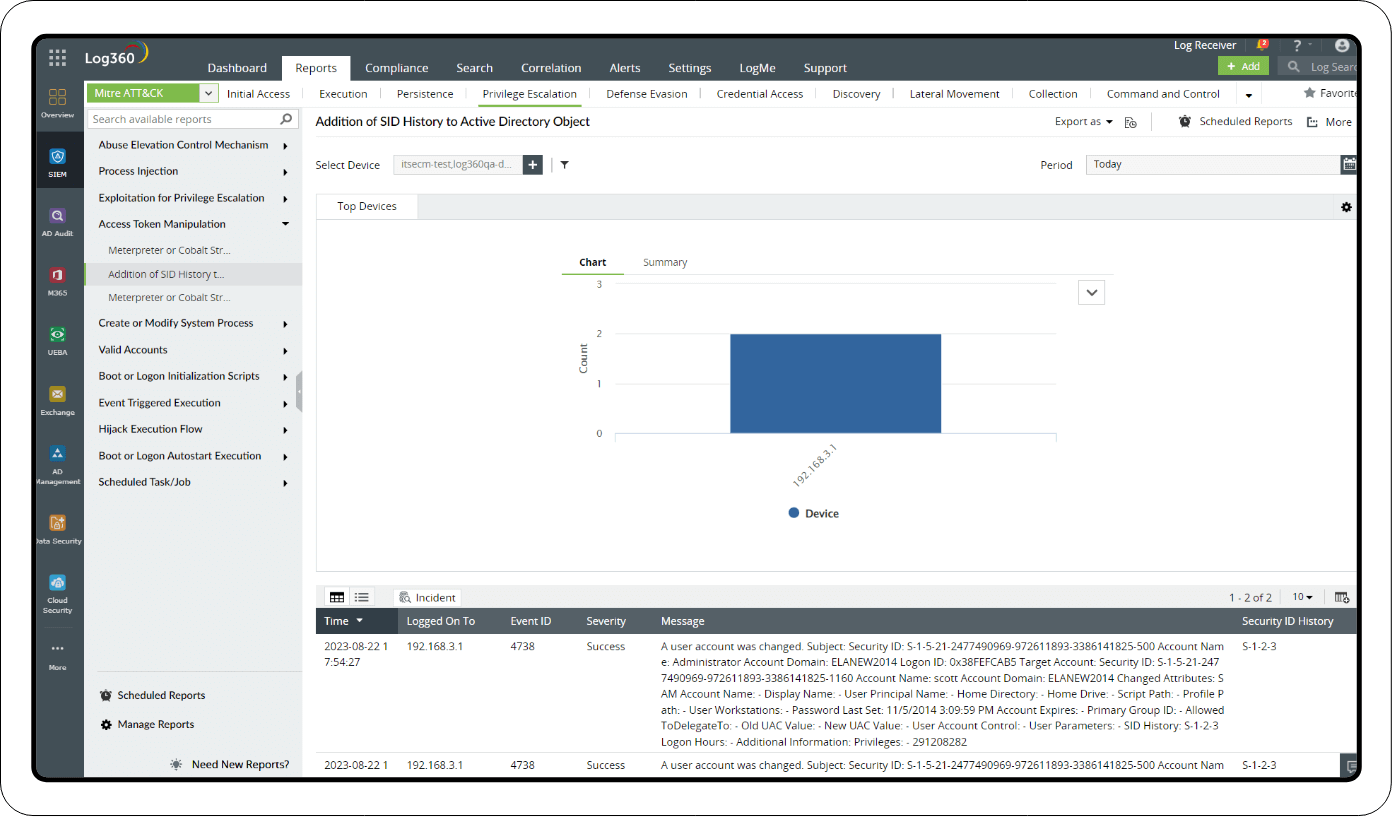Click Favorite star button

click(x=1330, y=93)
